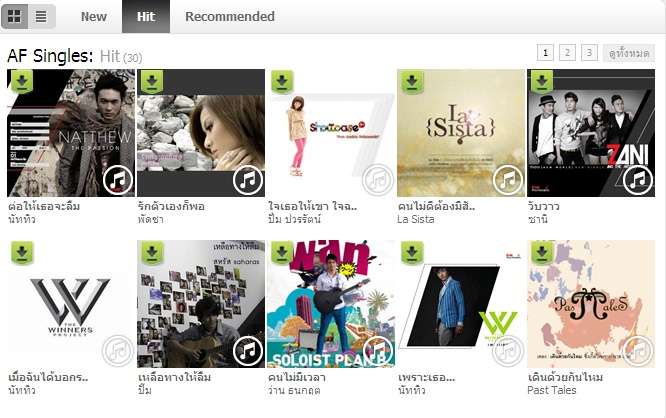Play preview on the Showcase cover
This screenshot has height=418, width=666.
pos(378,180)
